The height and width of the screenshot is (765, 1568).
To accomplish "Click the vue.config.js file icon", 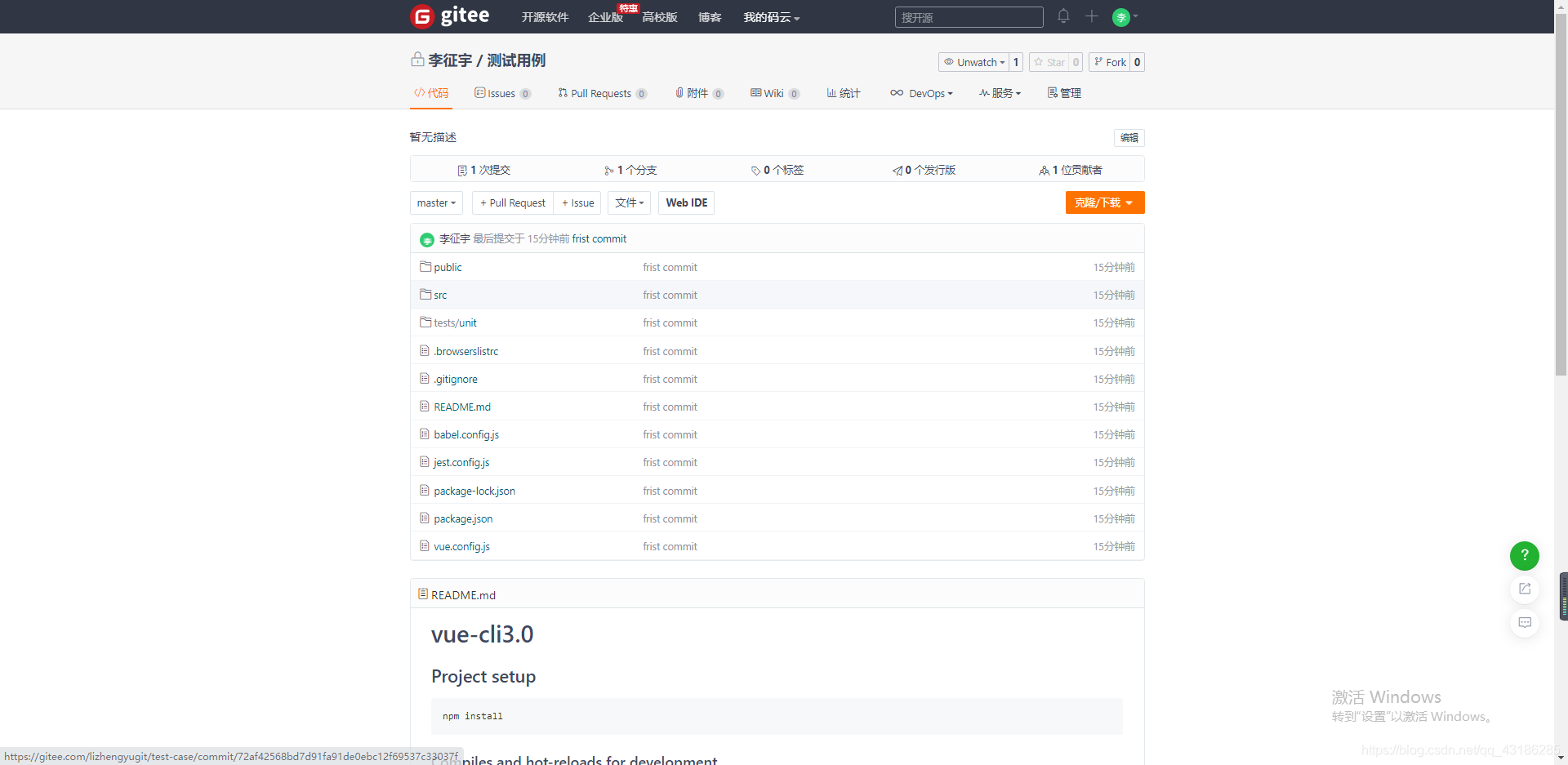I will coord(425,545).
